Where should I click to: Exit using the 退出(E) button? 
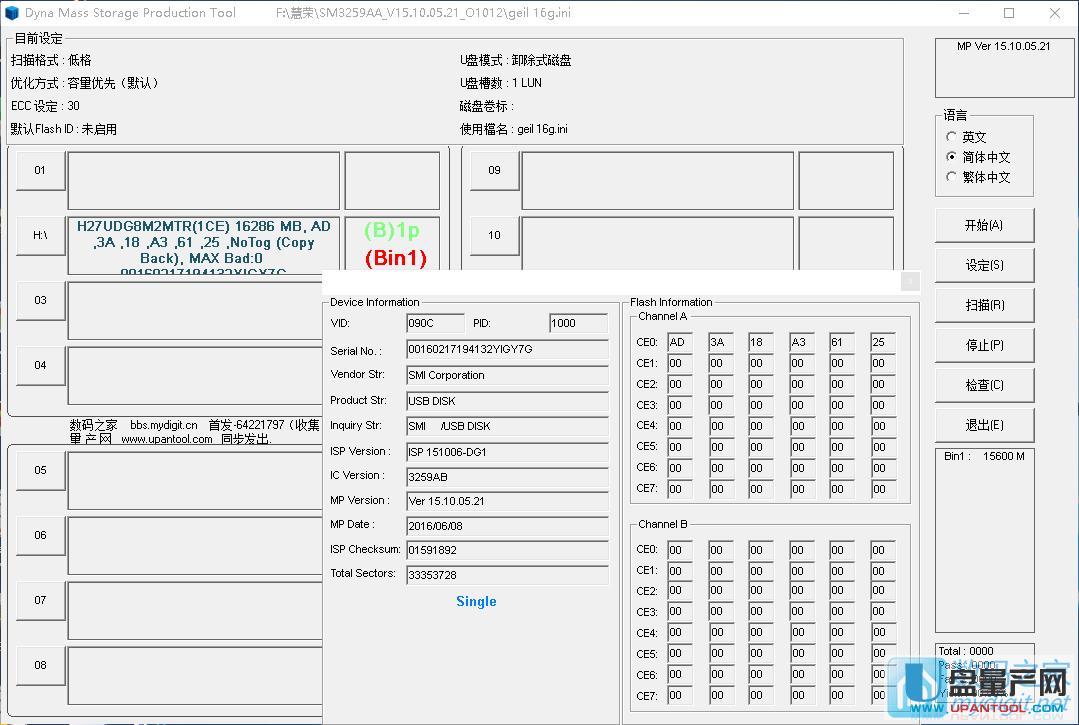pos(984,425)
